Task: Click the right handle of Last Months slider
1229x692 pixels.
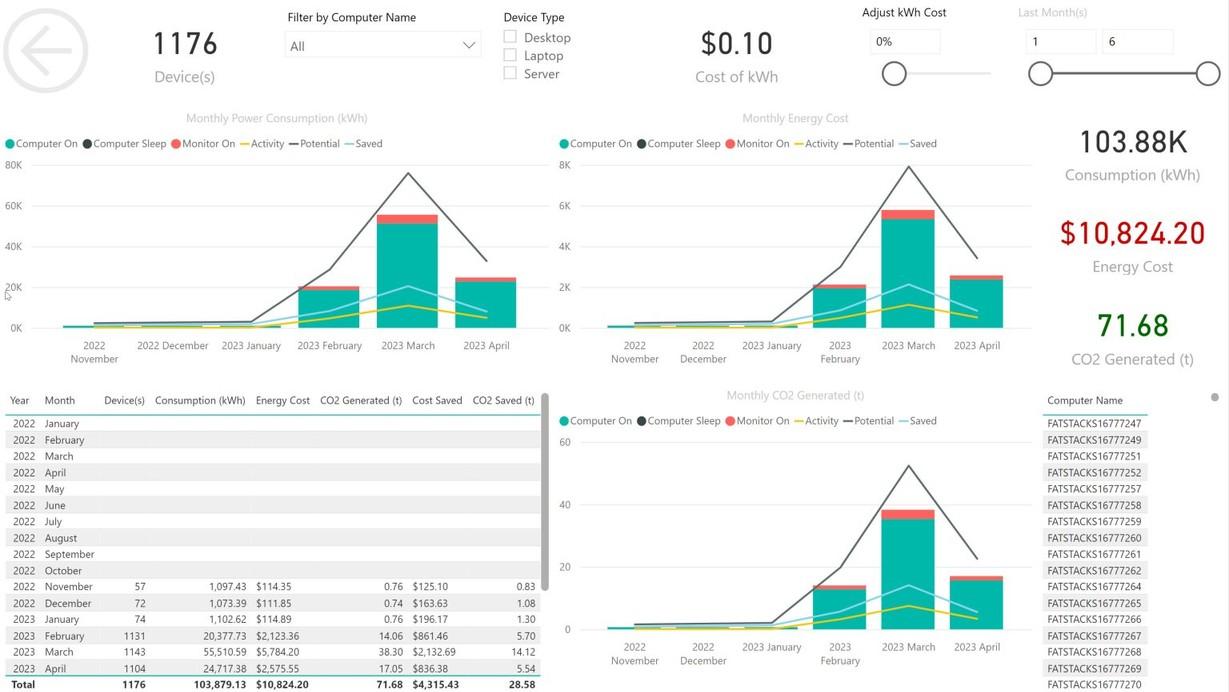Action: click(1208, 73)
